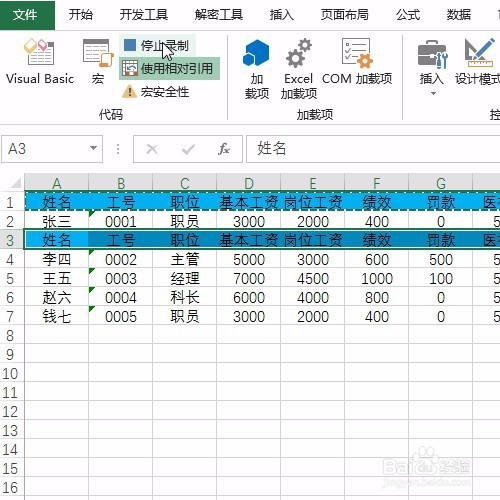The image size is (500, 500).
Task: Click cell with value 1000
Action: click(x=377, y=278)
